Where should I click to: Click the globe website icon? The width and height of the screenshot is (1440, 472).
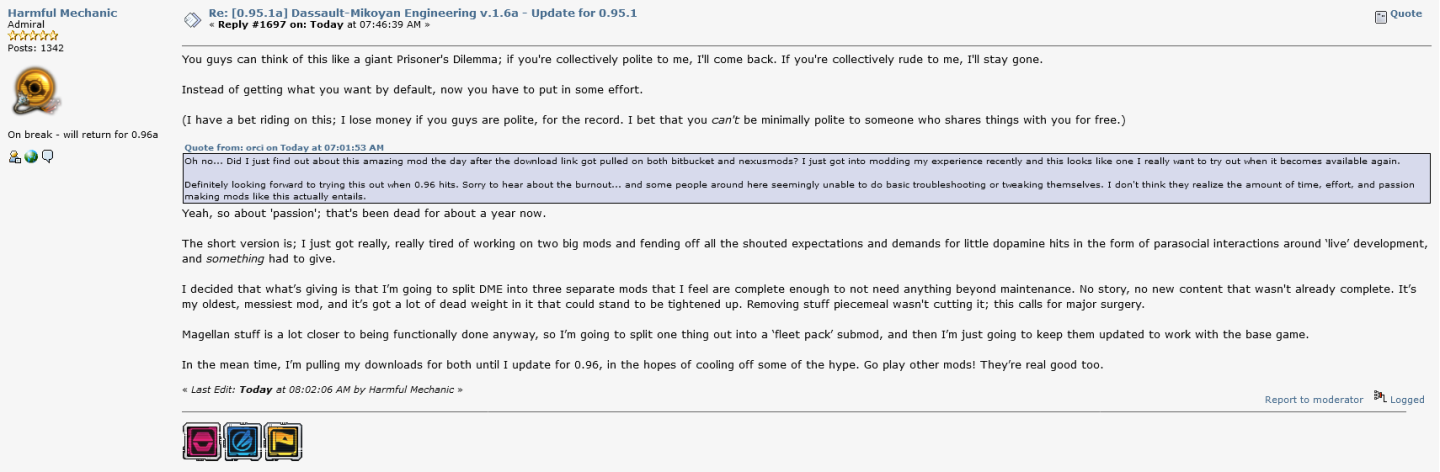coord(31,157)
